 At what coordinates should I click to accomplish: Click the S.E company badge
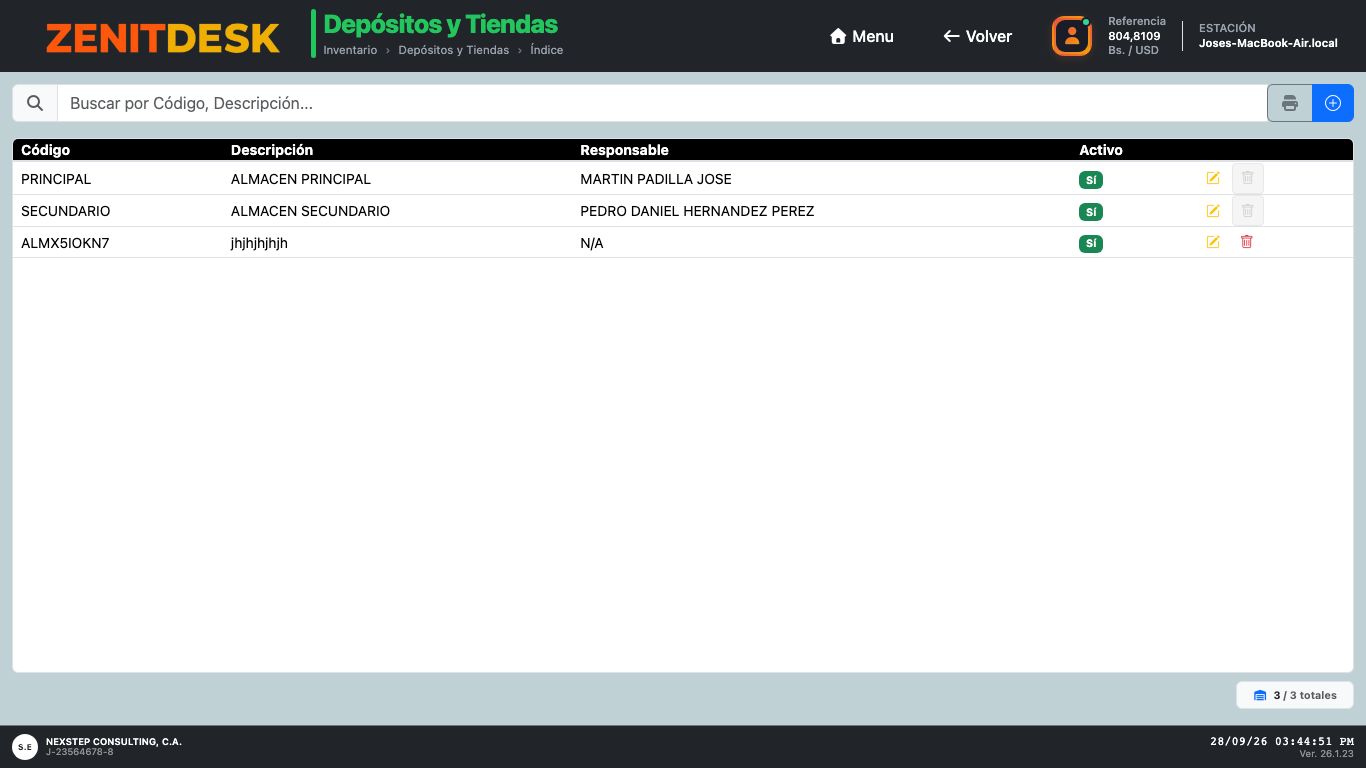coord(25,746)
